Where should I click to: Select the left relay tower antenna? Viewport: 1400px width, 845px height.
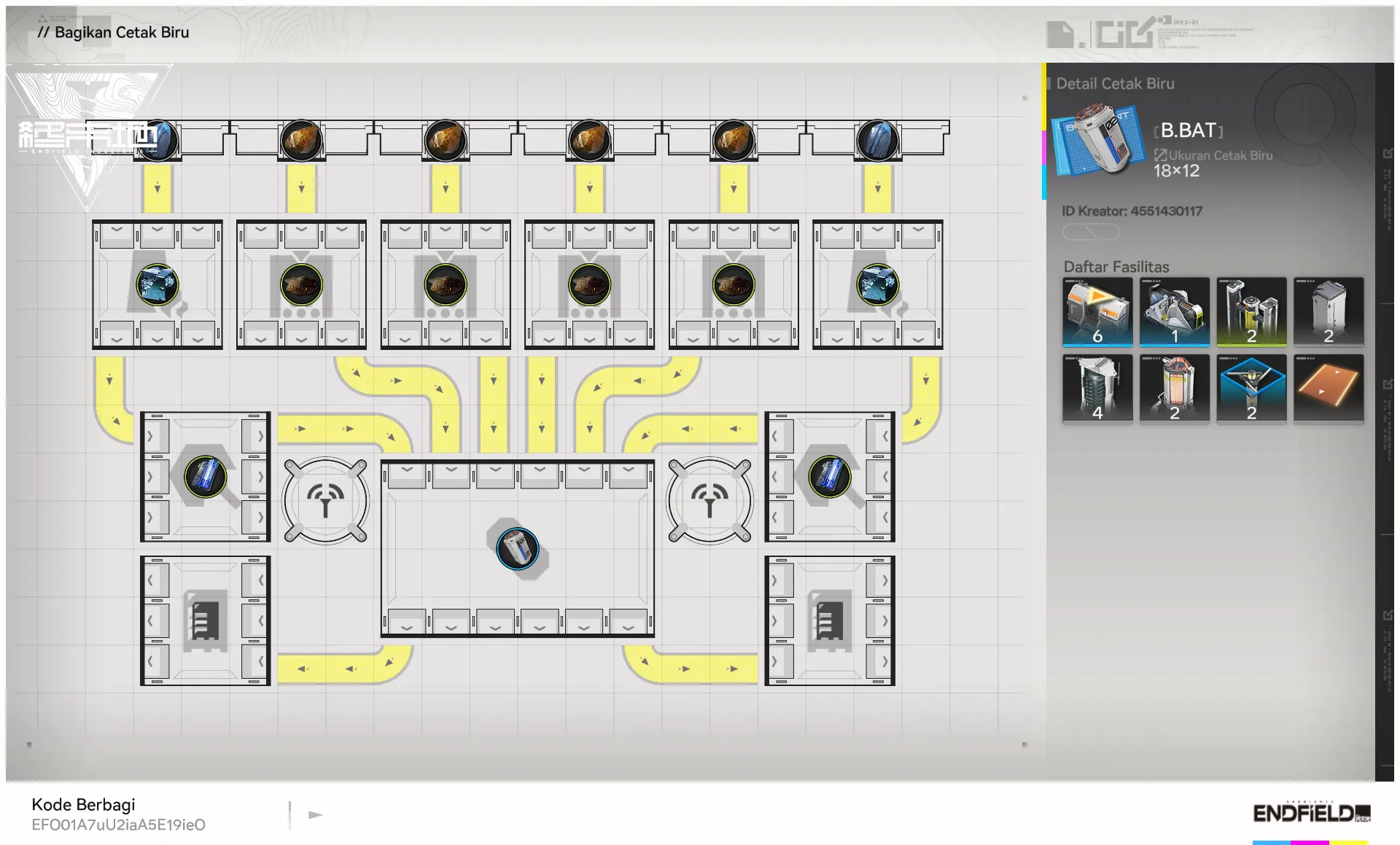pyautogui.click(x=325, y=500)
